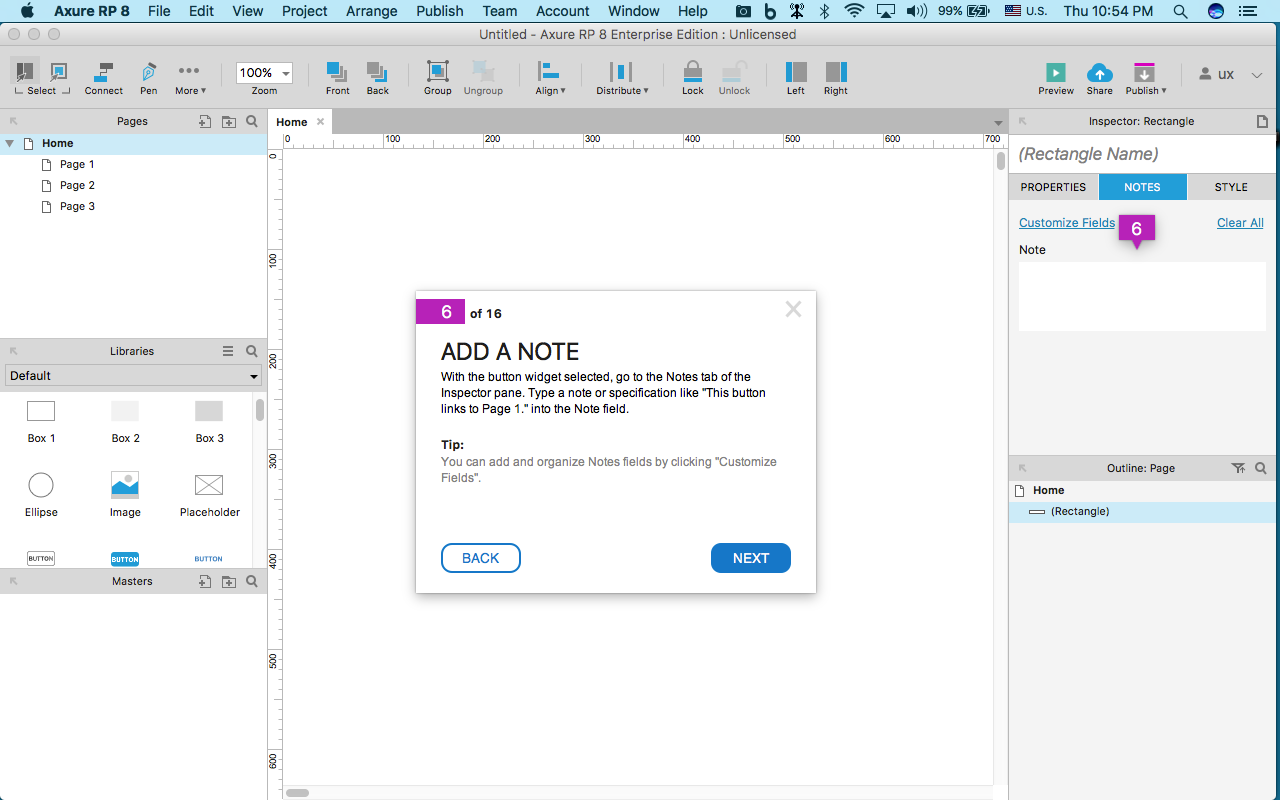Viewport: 1280px width, 800px height.
Task: Pick the Pen tool in toolbar
Action: (x=148, y=78)
